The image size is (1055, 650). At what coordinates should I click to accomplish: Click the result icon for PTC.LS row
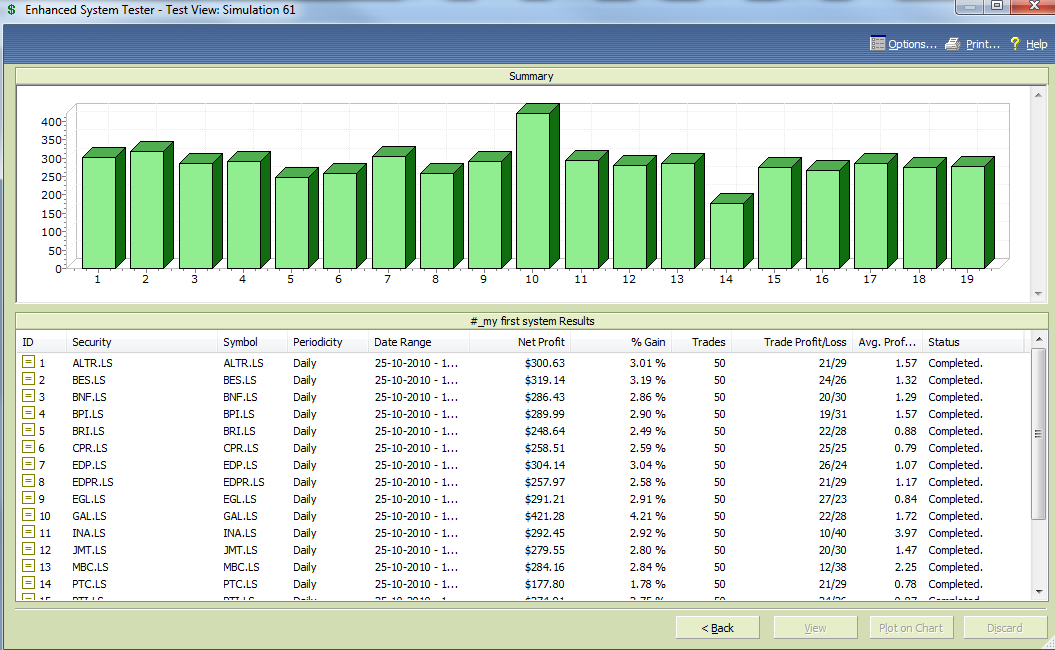point(28,584)
